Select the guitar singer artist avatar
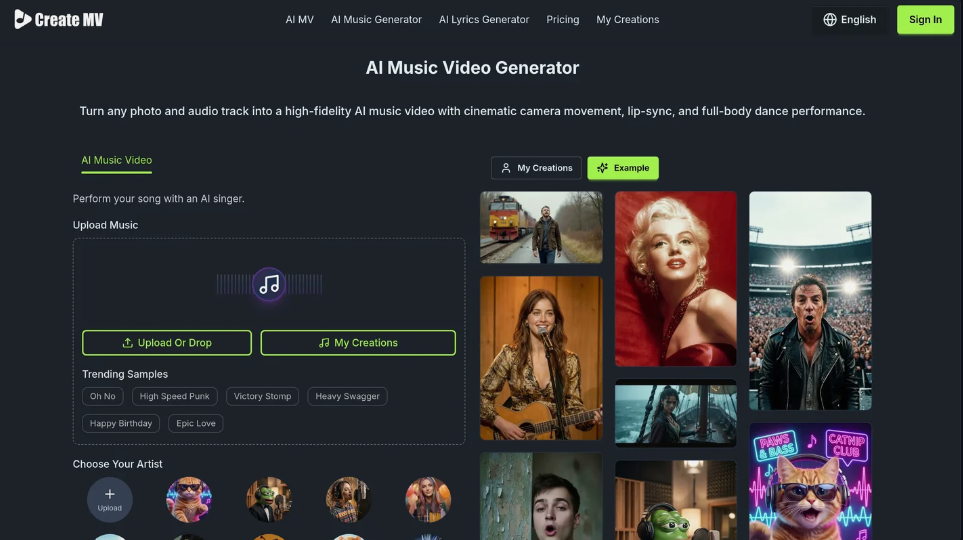Image resolution: width=963 pixels, height=540 pixels. click(x=349, y=499)
